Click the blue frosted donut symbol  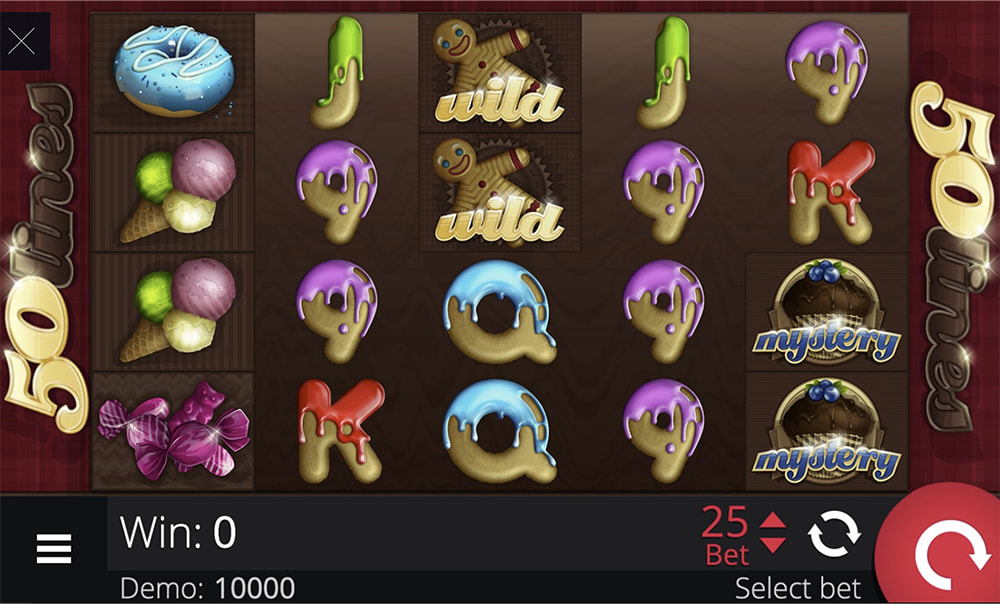[173, 71]
